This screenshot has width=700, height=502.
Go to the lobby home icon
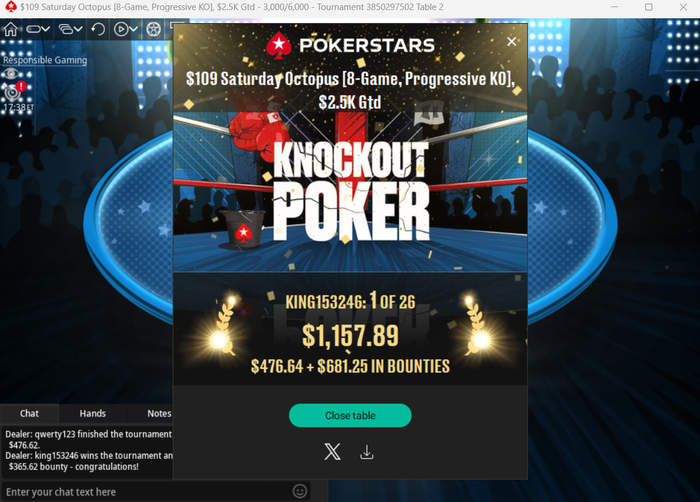(11, 29)
